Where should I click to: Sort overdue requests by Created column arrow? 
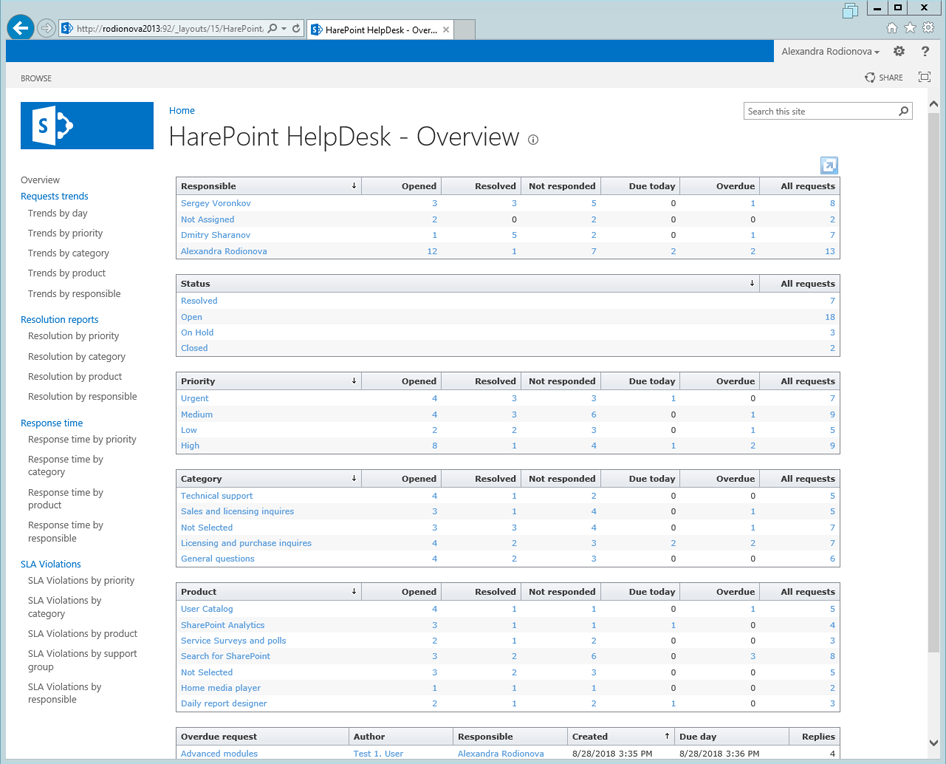click(667, 736)
